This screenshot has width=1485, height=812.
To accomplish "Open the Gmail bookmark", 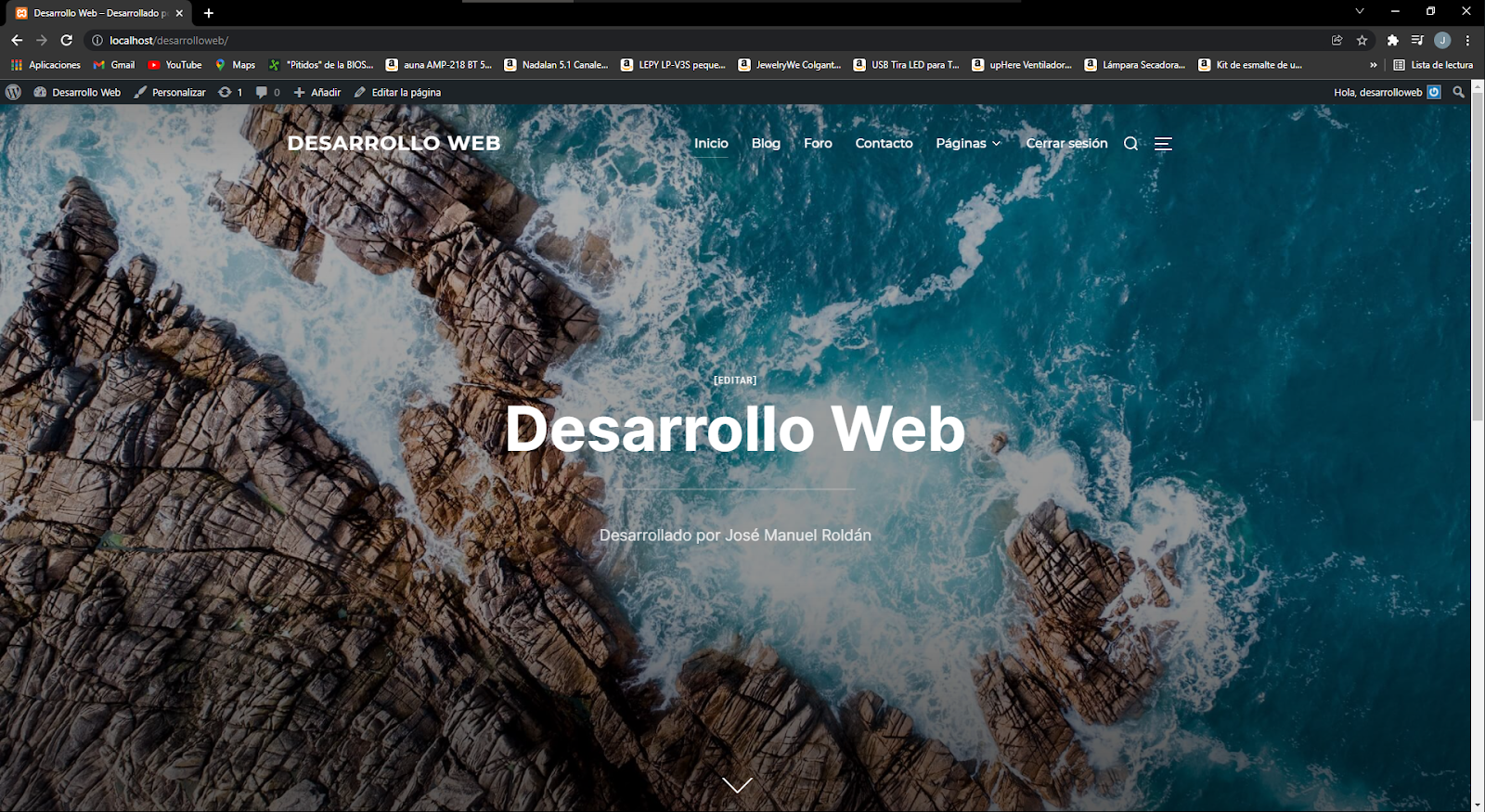I will click(x=114, y=65).
